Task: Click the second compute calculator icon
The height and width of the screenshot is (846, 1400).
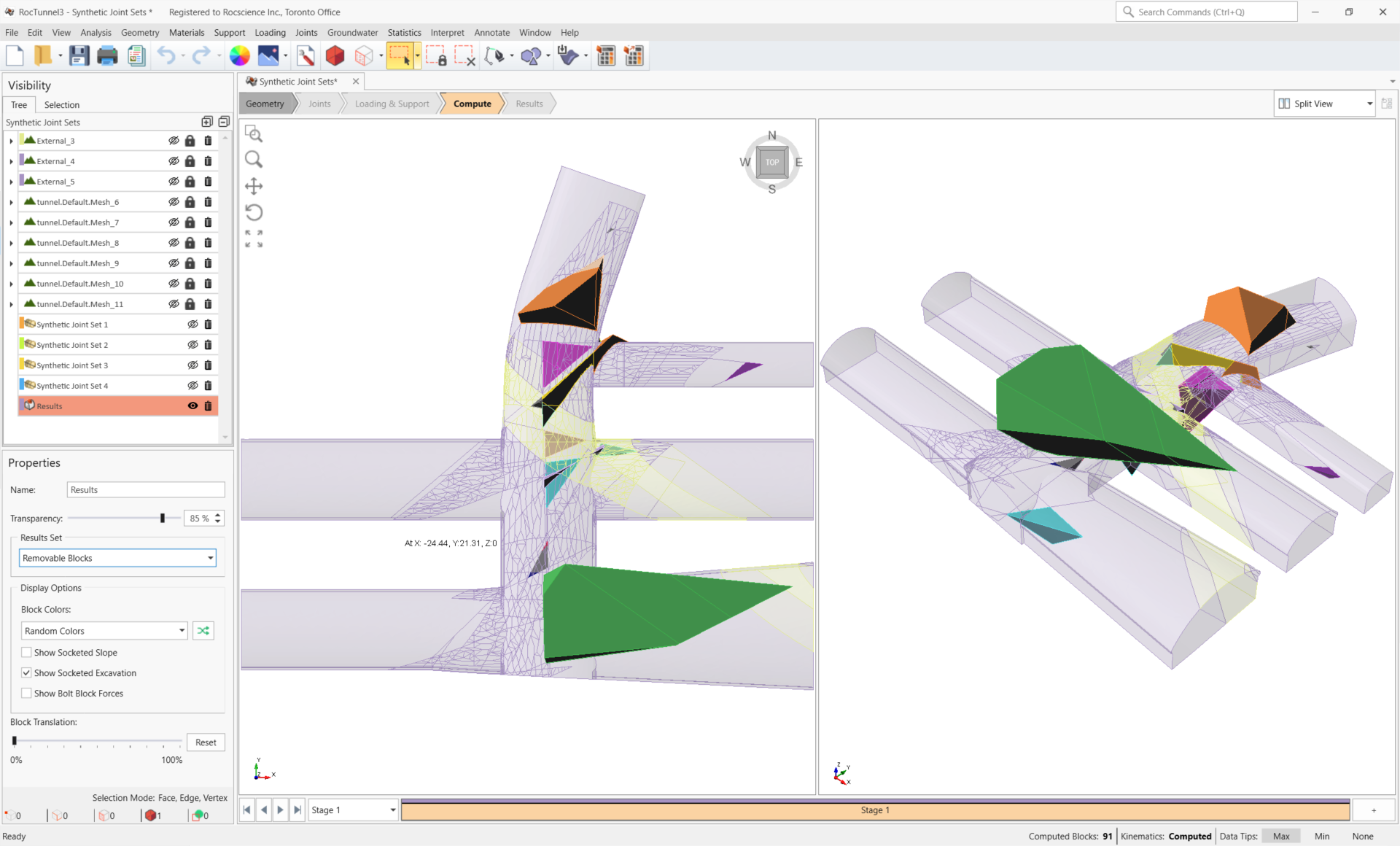Action: [634, 55]
